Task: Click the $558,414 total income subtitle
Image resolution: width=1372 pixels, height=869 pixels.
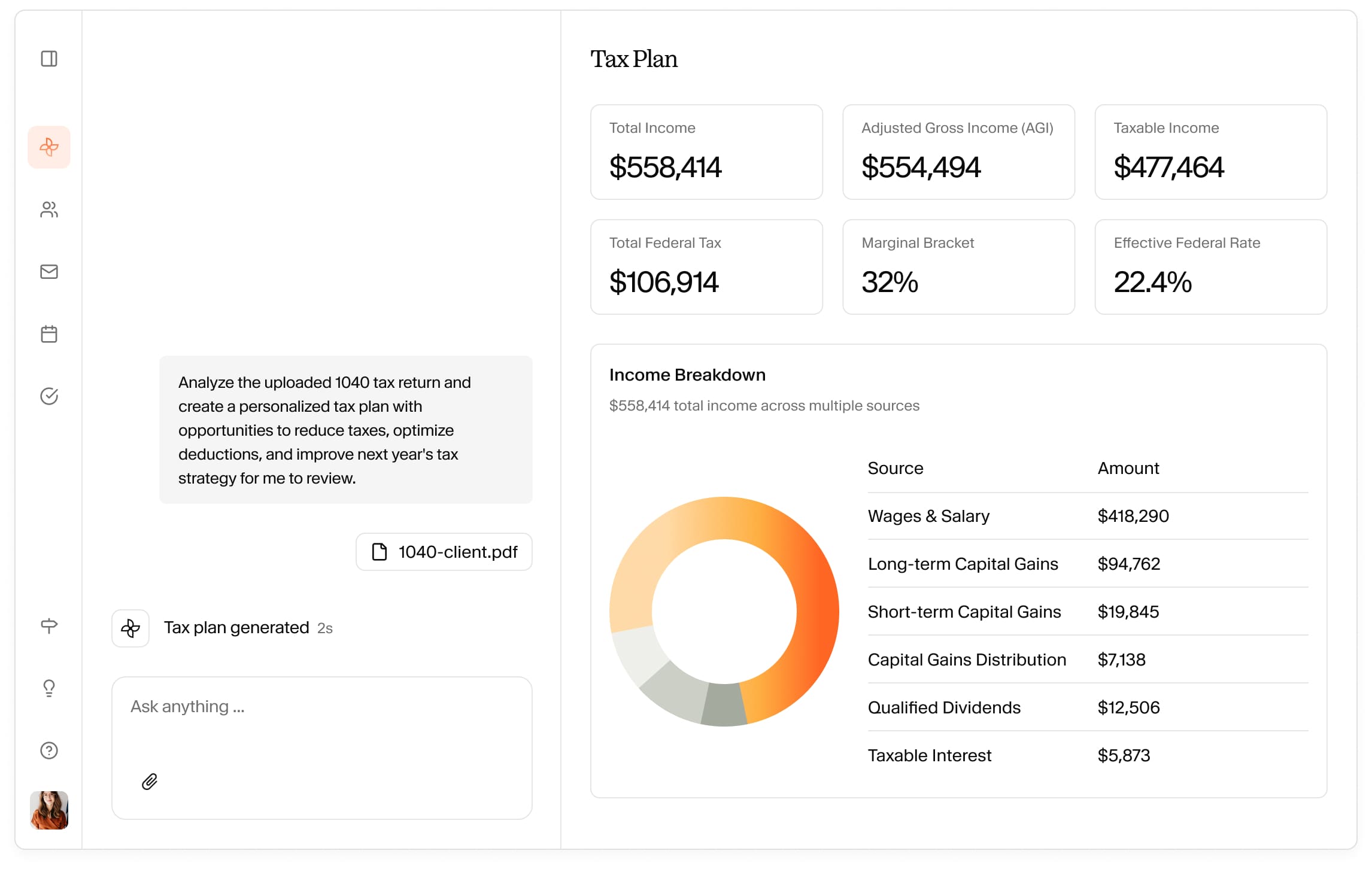Action: 764,406
